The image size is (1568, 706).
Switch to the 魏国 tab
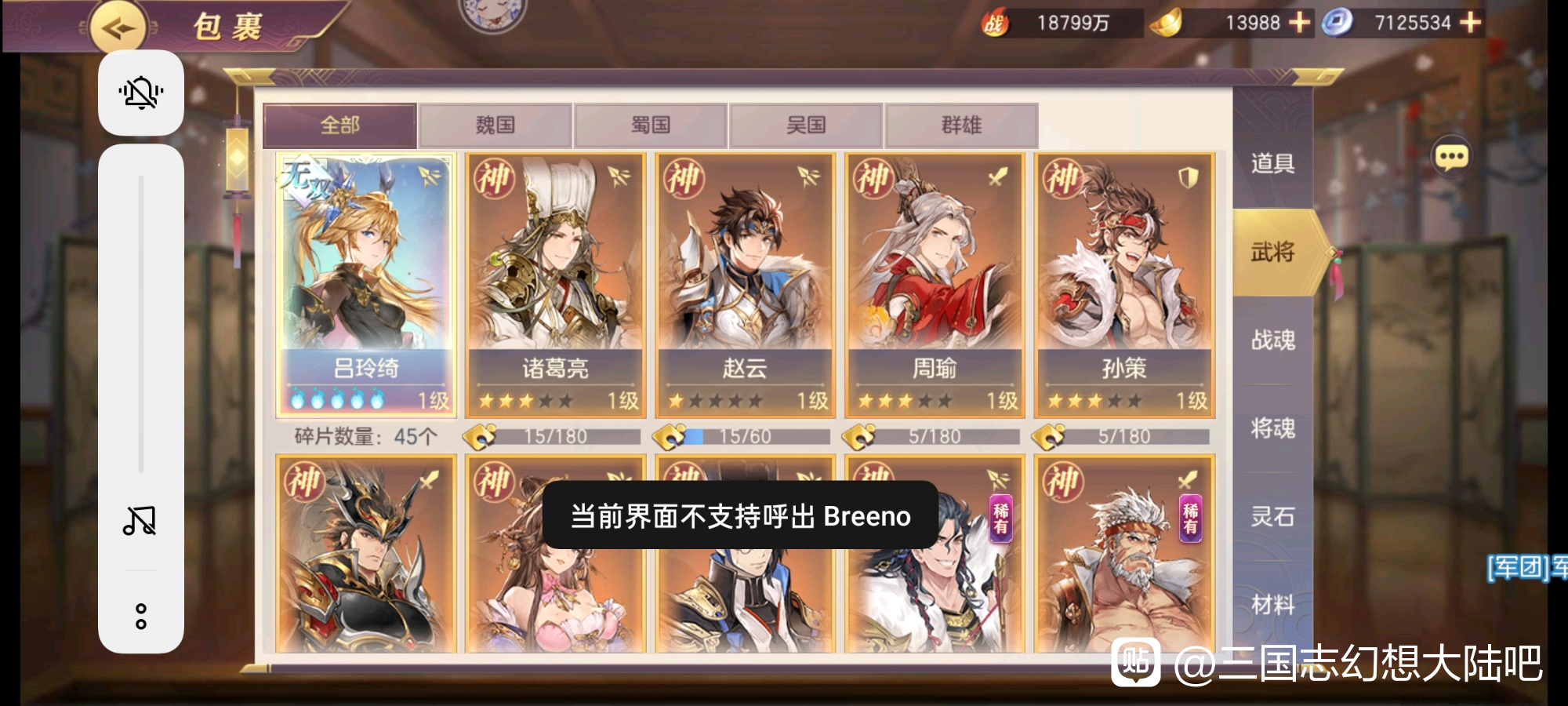coord(495,126)
